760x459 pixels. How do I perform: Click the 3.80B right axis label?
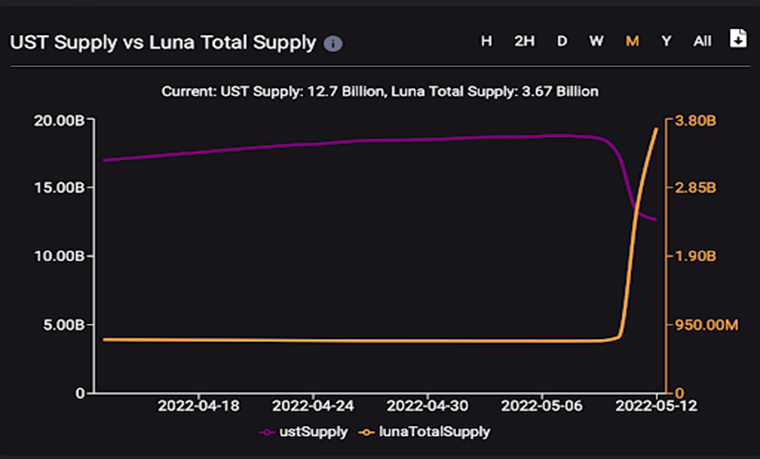click(x=695, y=121)
